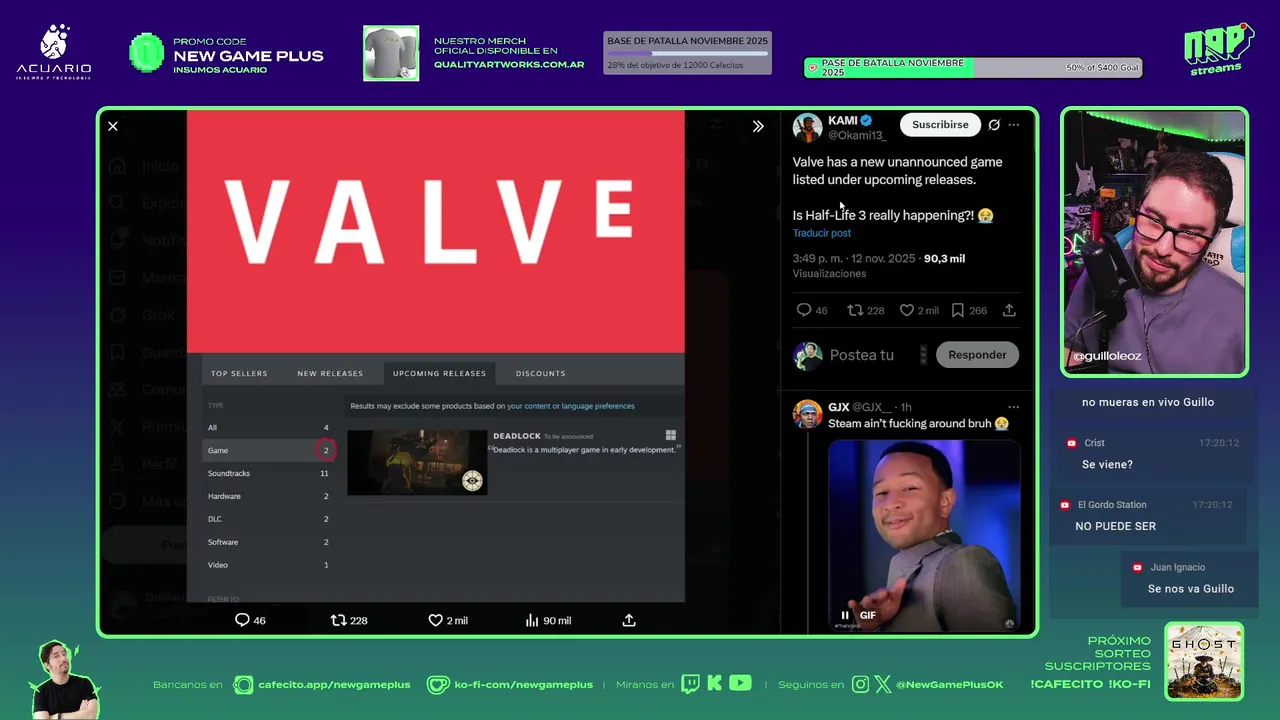Click the comment icon below the image
The height and width of the screenshot is (720, 1280).
point(242,620)
